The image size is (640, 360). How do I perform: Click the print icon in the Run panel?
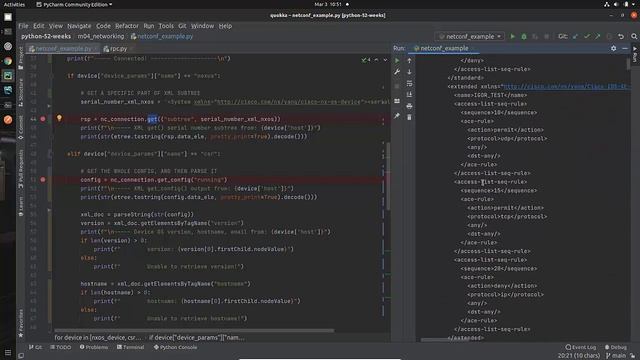(x=409, y=106)
